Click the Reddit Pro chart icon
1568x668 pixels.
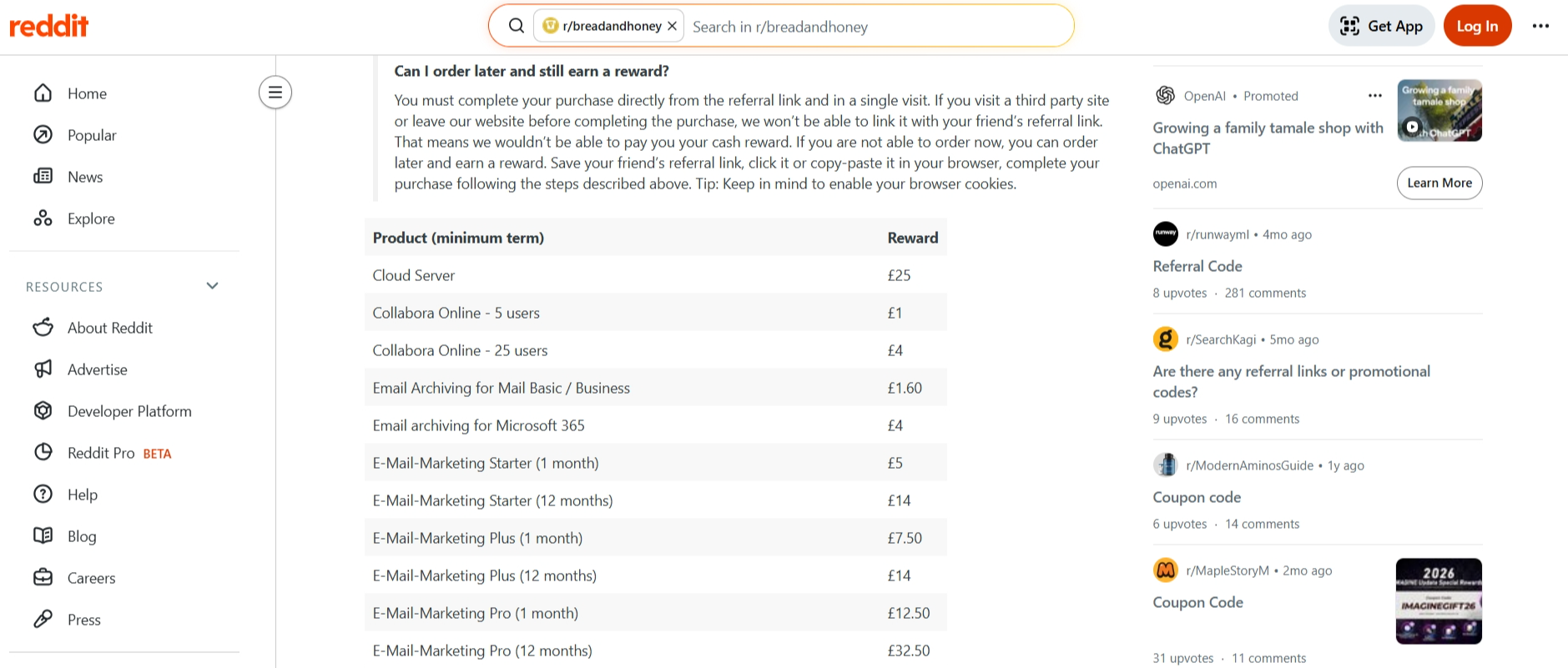point(43,453)
